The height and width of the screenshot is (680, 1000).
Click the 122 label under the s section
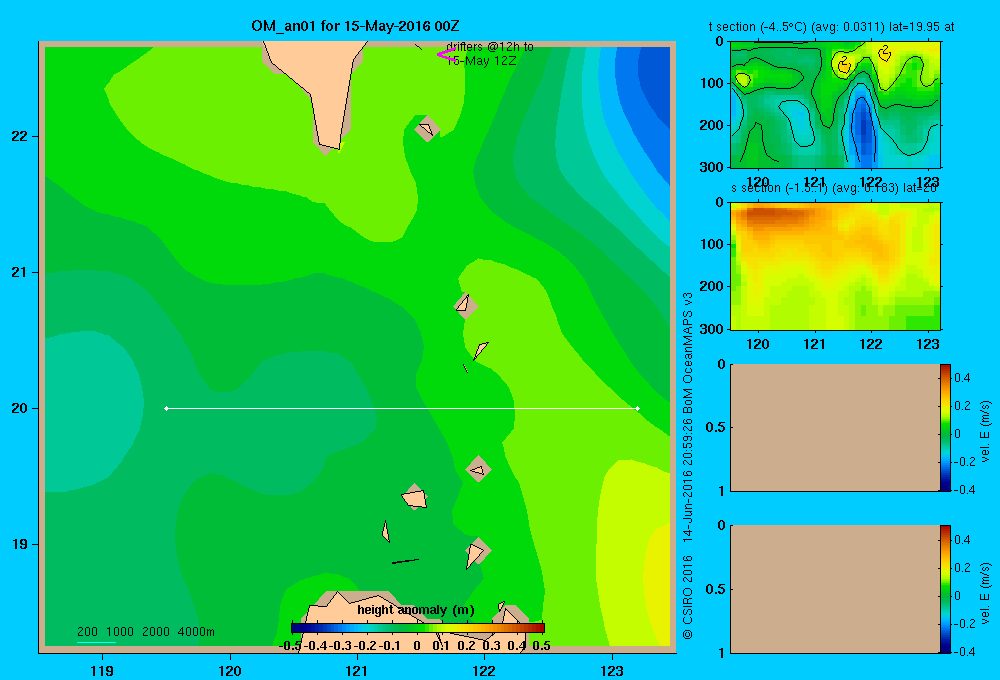click(x=871, y=344)
